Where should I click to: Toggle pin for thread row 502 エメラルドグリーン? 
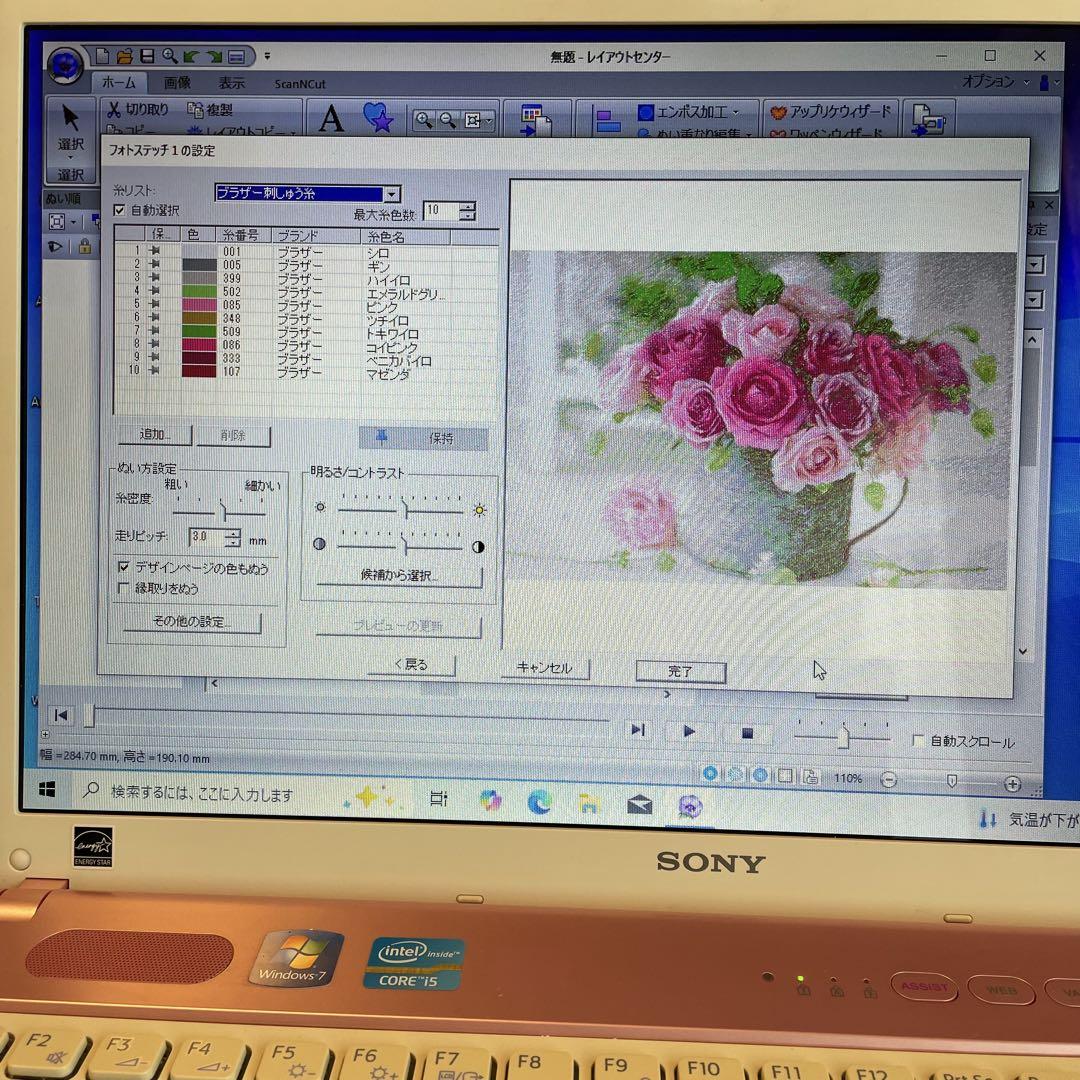click(155, 290)
